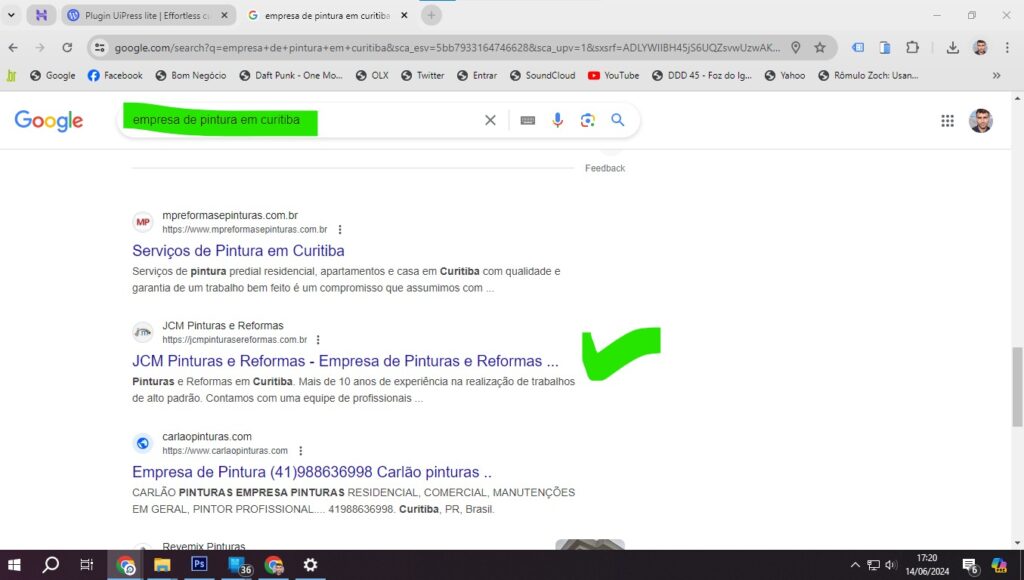
Task: Click the page vertical scrollbar thumb
Action: (1017, 387)
